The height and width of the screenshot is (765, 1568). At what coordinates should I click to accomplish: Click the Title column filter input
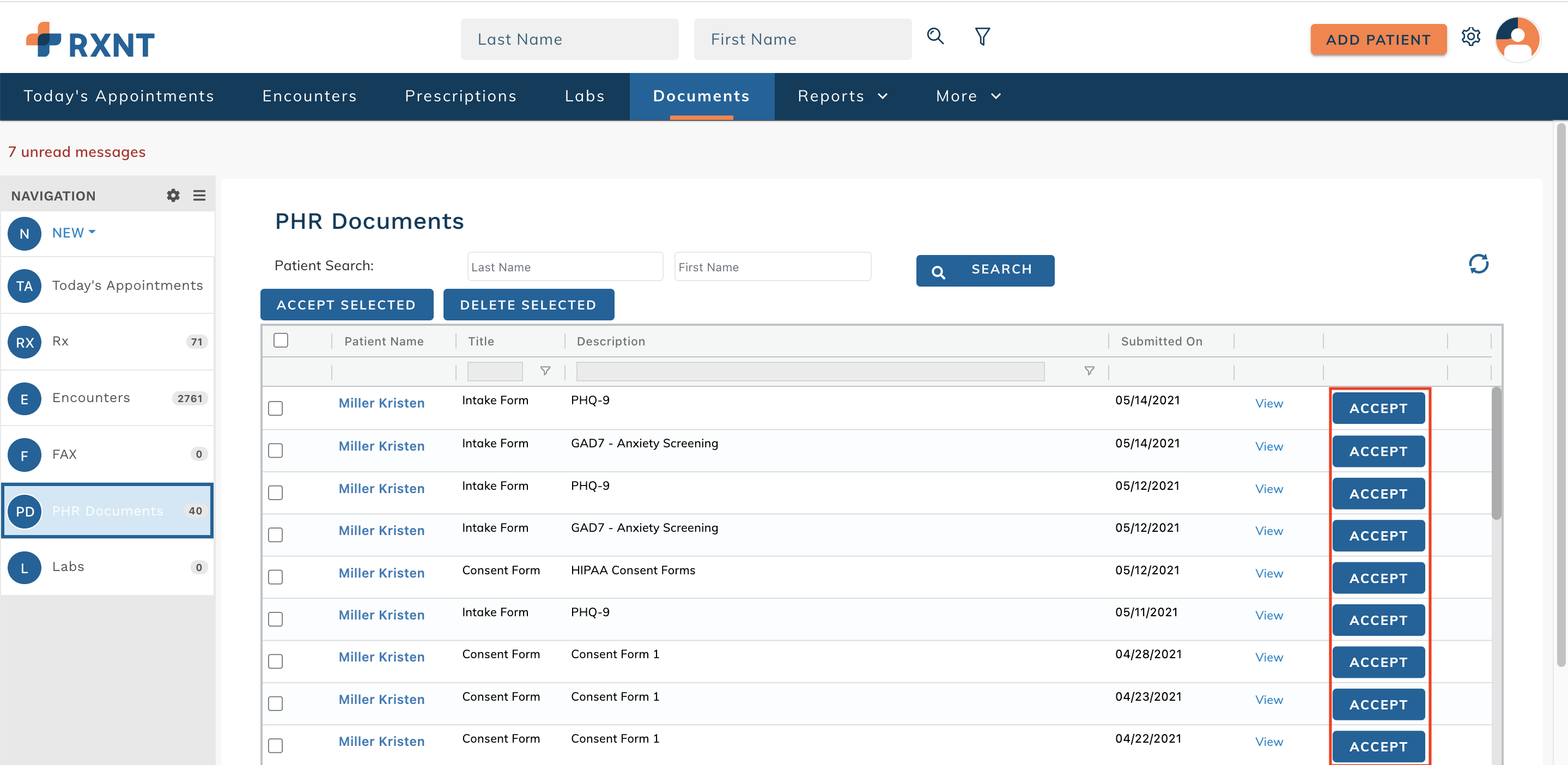tap(495, 371)
